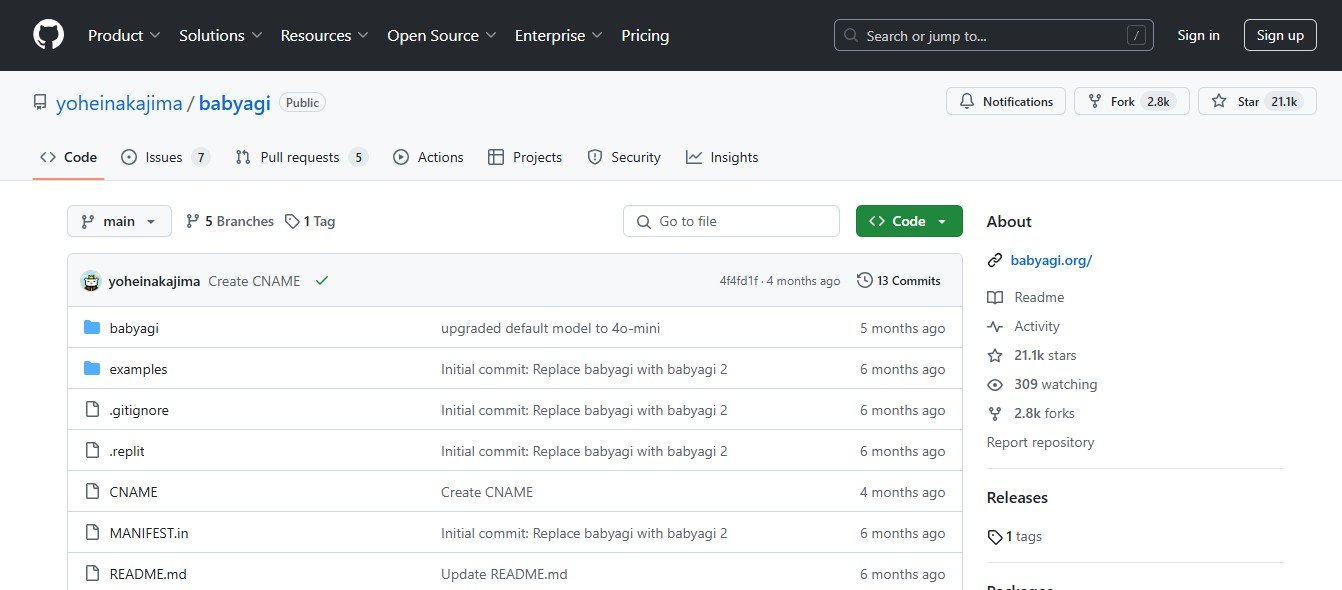The width and height of the screenshot is (1342, 590).
Task: Expand the Open Source menu
Action: click(x=441, y=35)
